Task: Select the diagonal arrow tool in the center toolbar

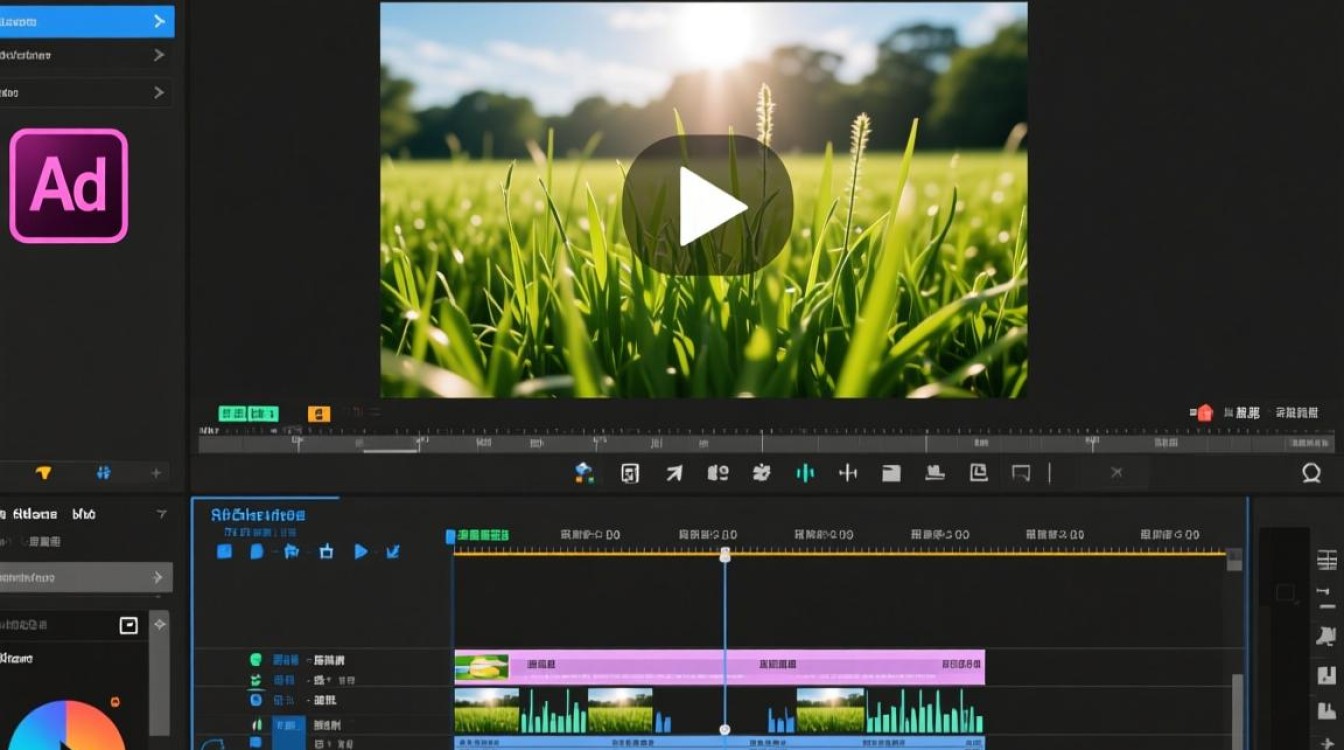Action: click(x=674, y=473)
